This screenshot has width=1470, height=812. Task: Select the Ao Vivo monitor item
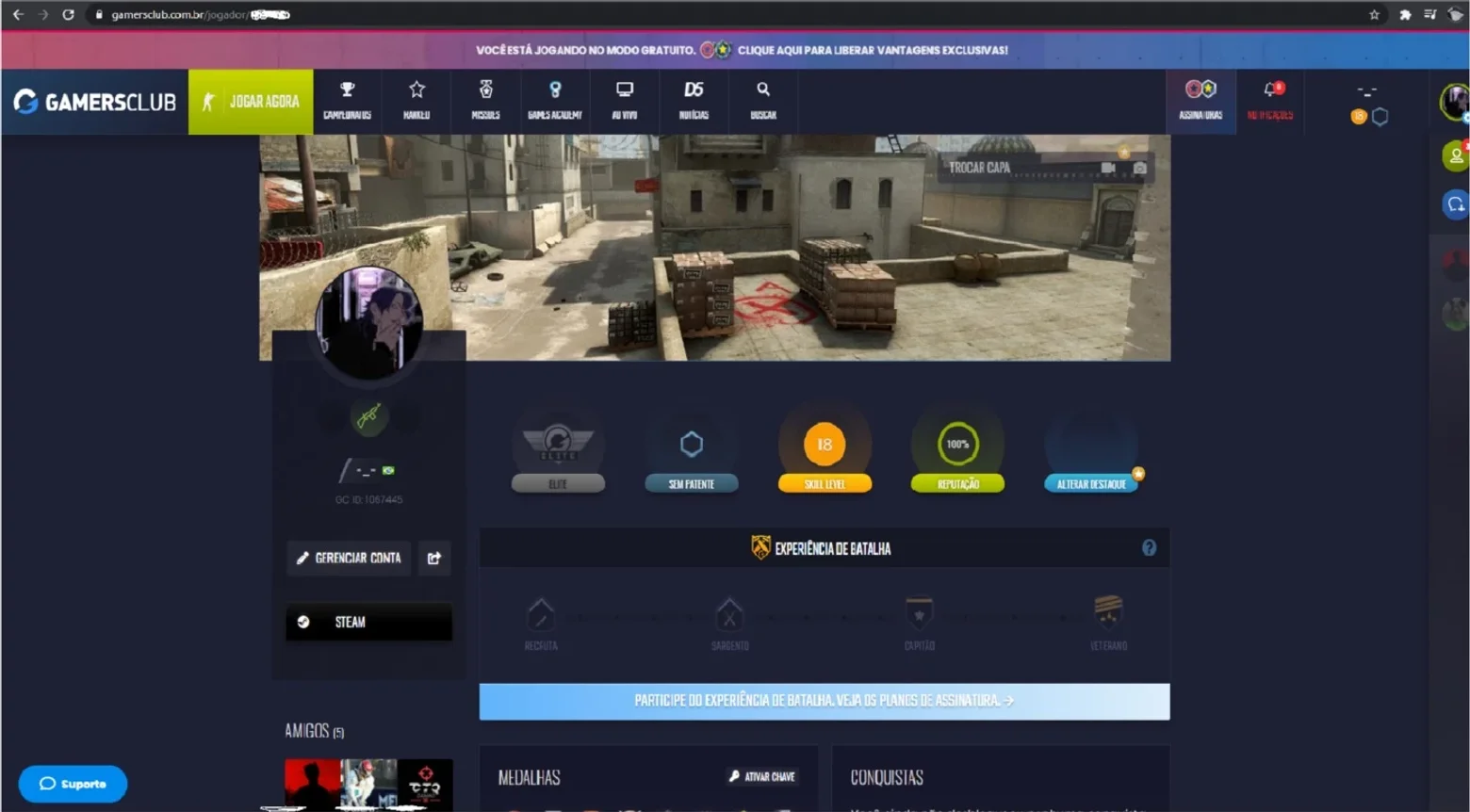point(624,102)
